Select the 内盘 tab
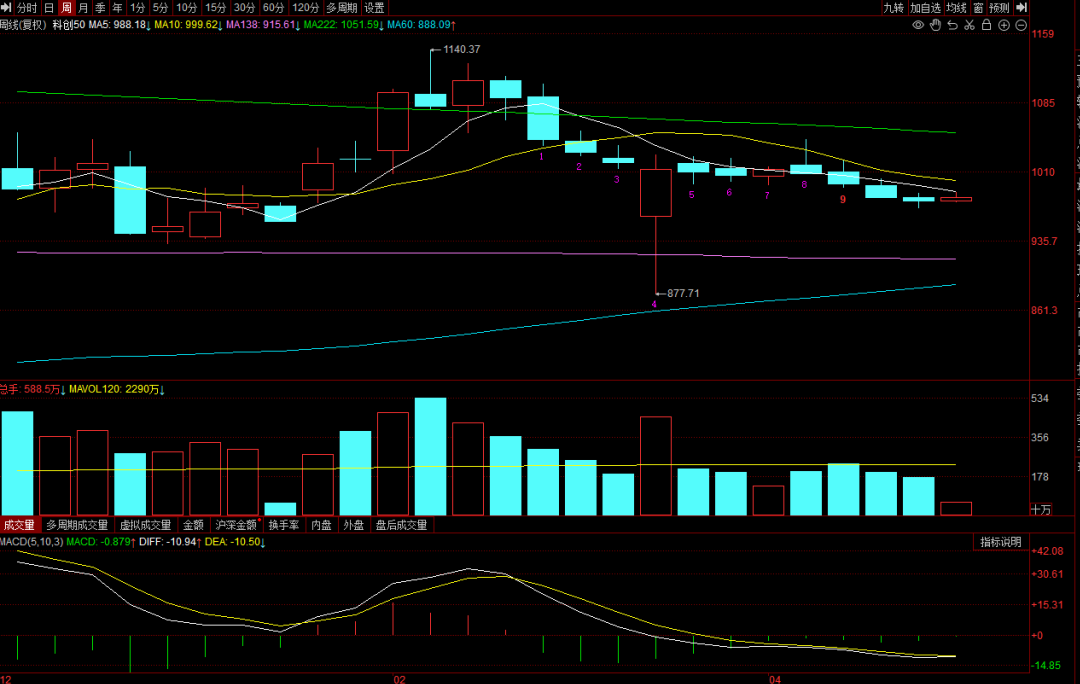1080x684 pixels. 322,525
